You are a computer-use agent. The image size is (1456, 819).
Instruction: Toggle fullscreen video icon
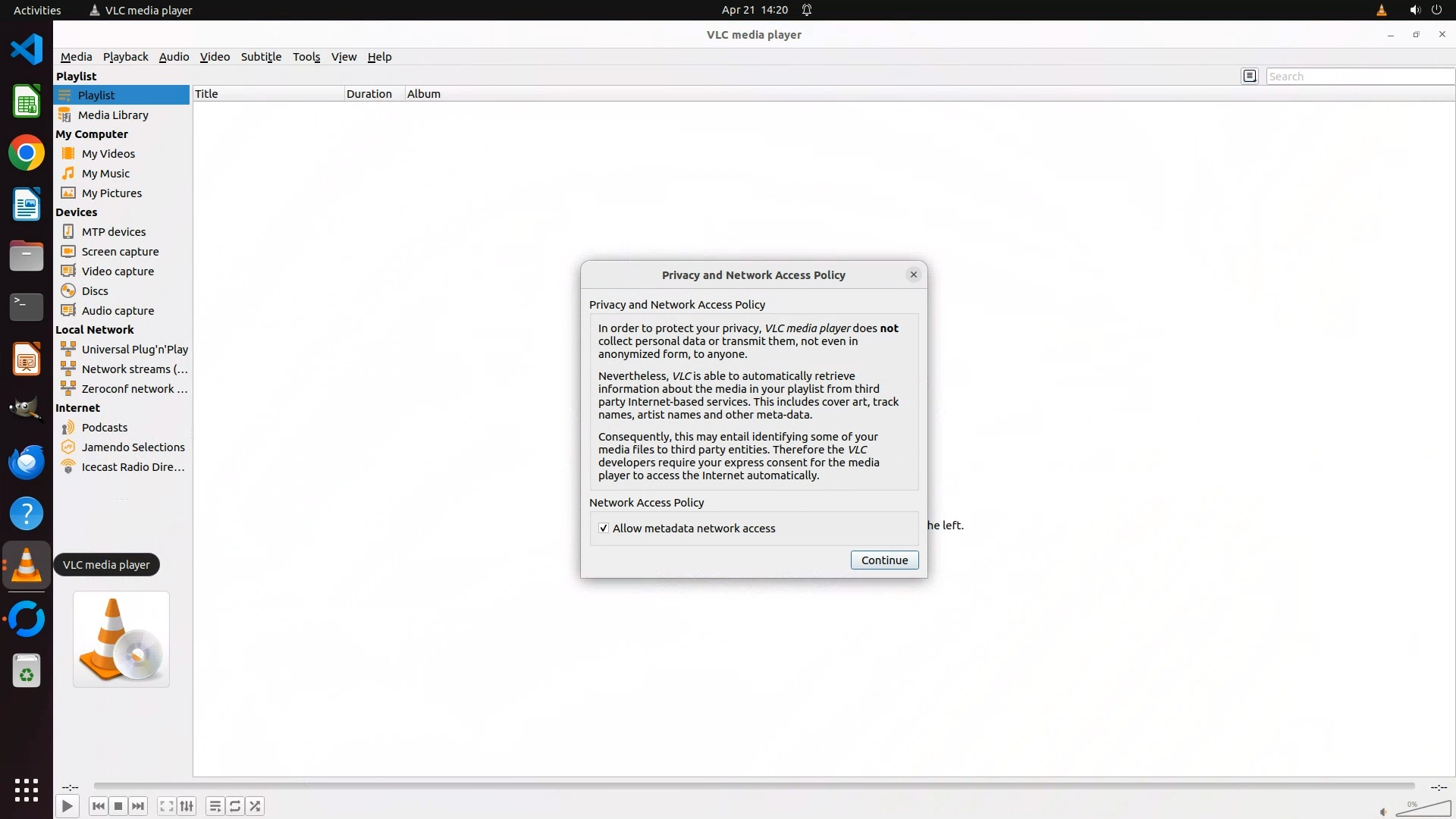pyautogui.click(x=167, y=806)
